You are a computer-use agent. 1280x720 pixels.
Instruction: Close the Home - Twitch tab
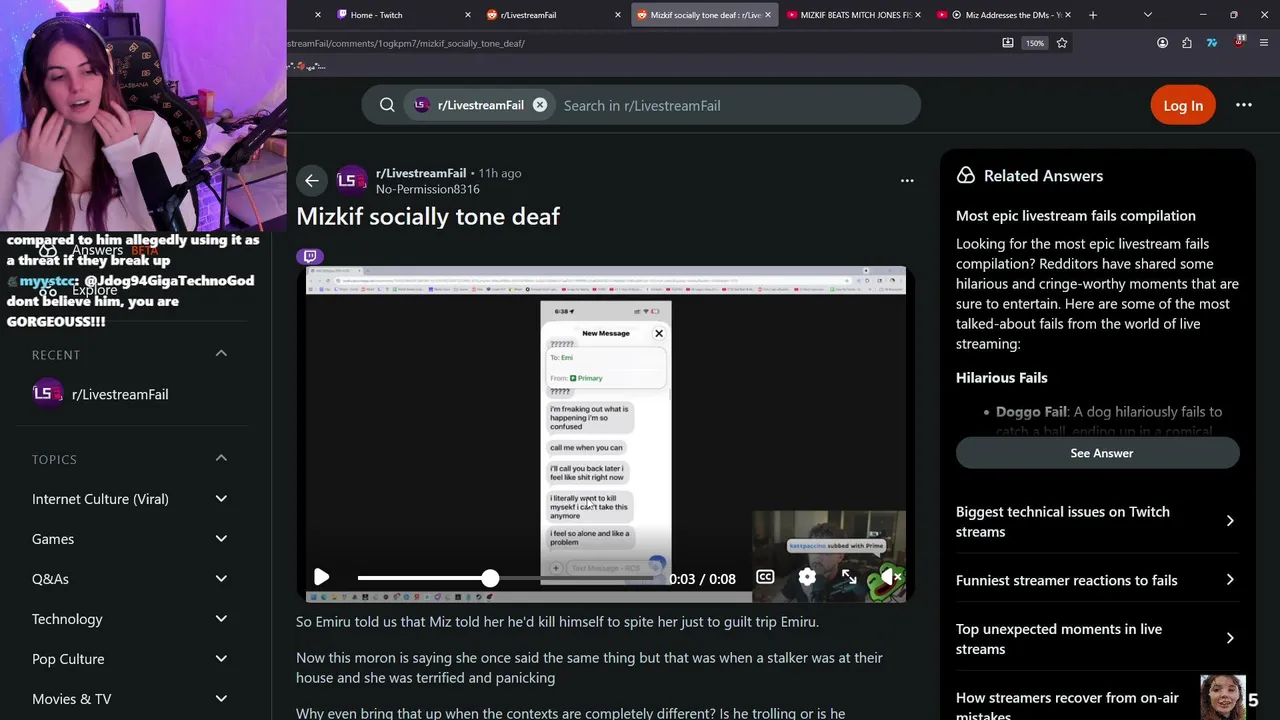[467, 15]
